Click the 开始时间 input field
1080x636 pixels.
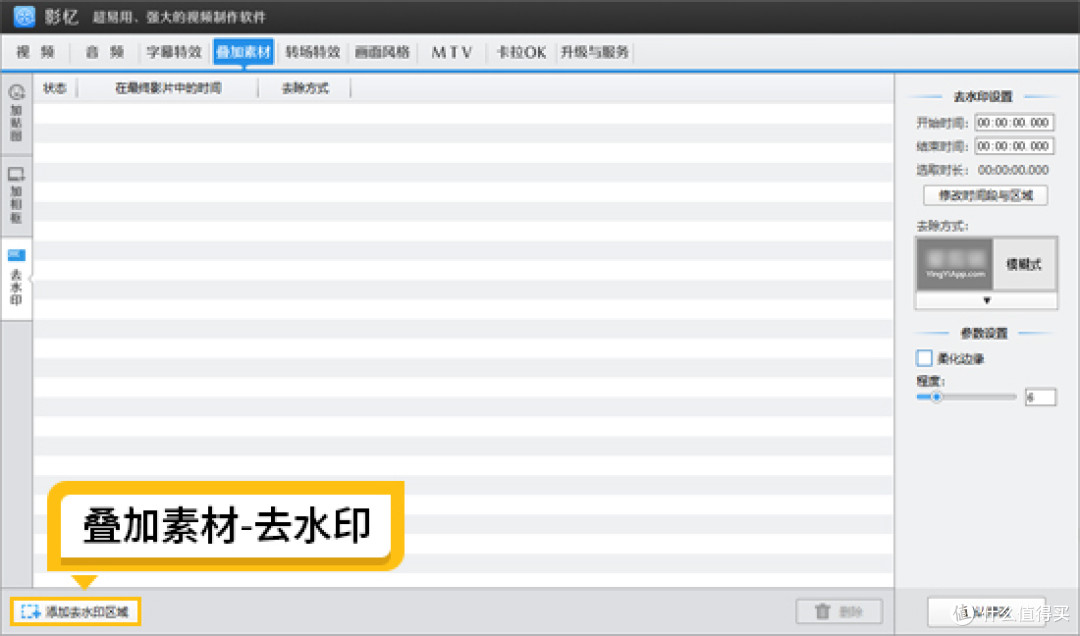pyautogui.click(x=1014, y=123)
